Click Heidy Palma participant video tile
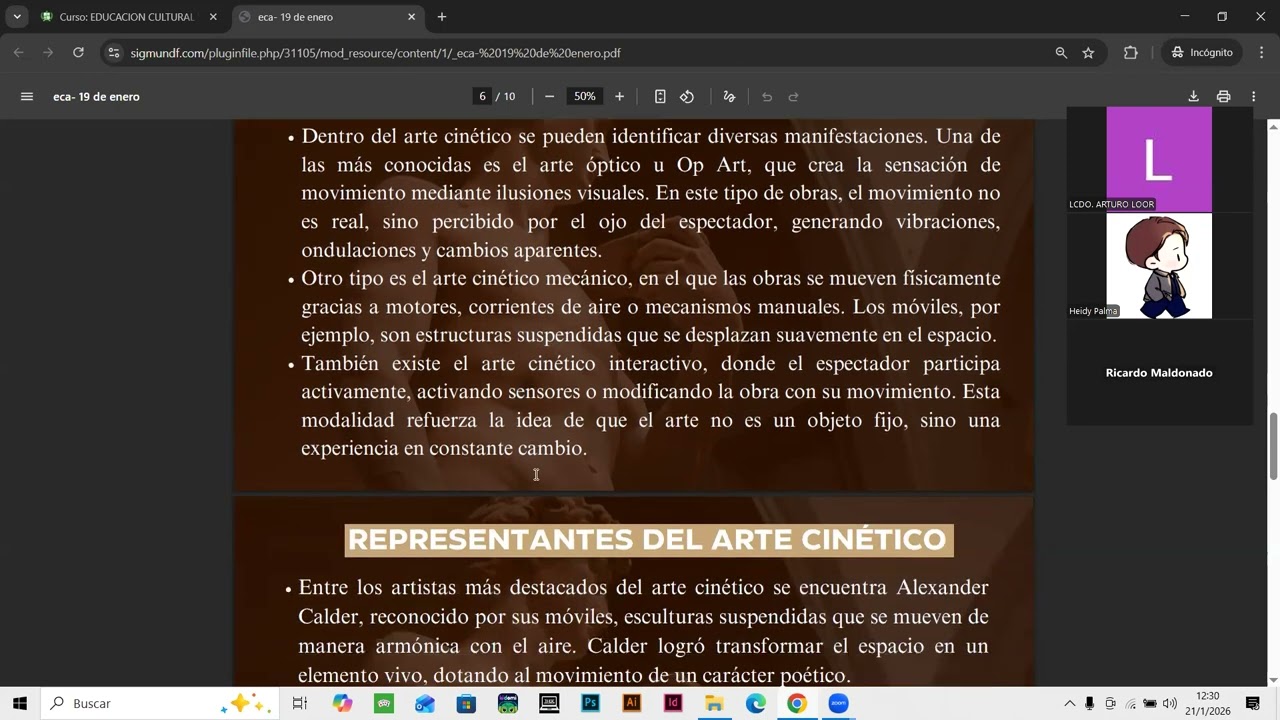 tap(1159, 266)
